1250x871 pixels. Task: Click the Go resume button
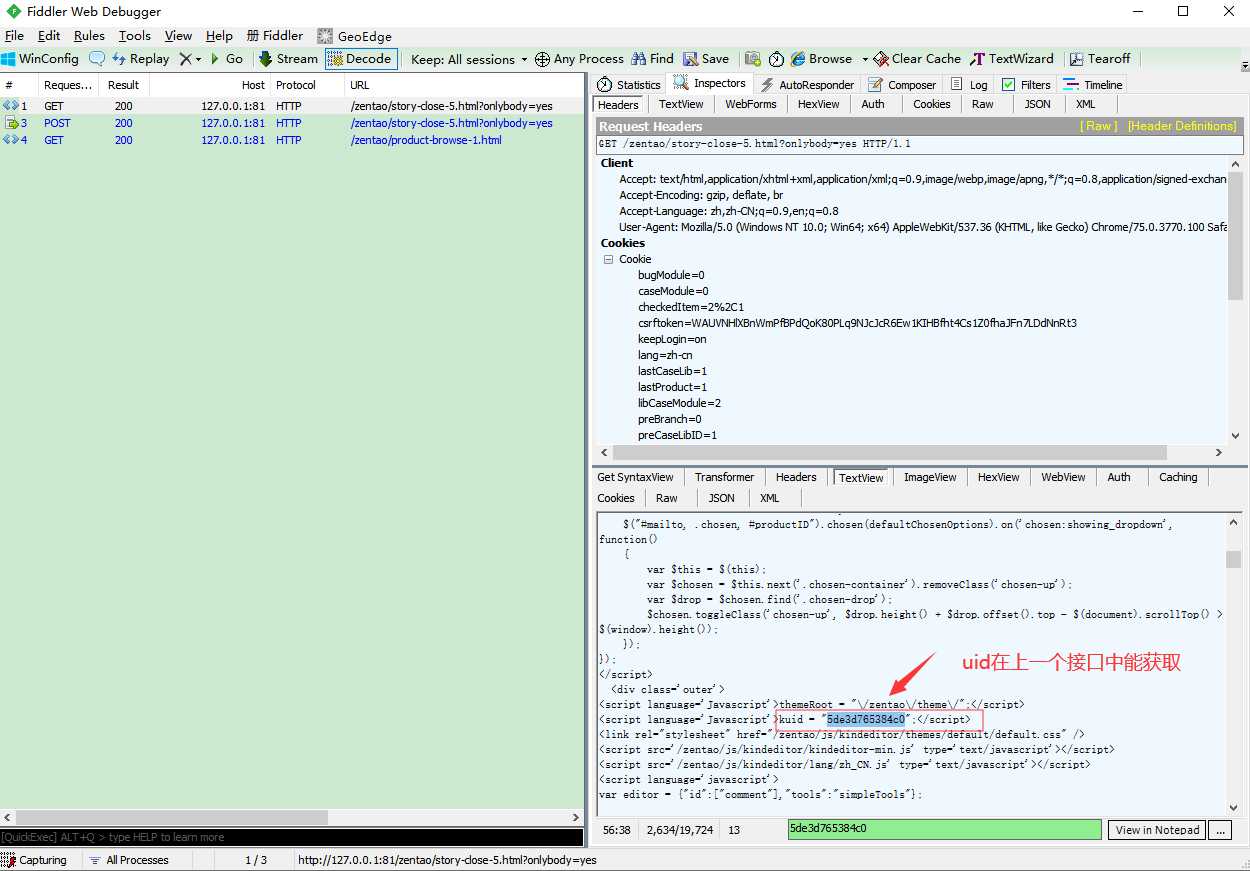(x=227, y=59)
